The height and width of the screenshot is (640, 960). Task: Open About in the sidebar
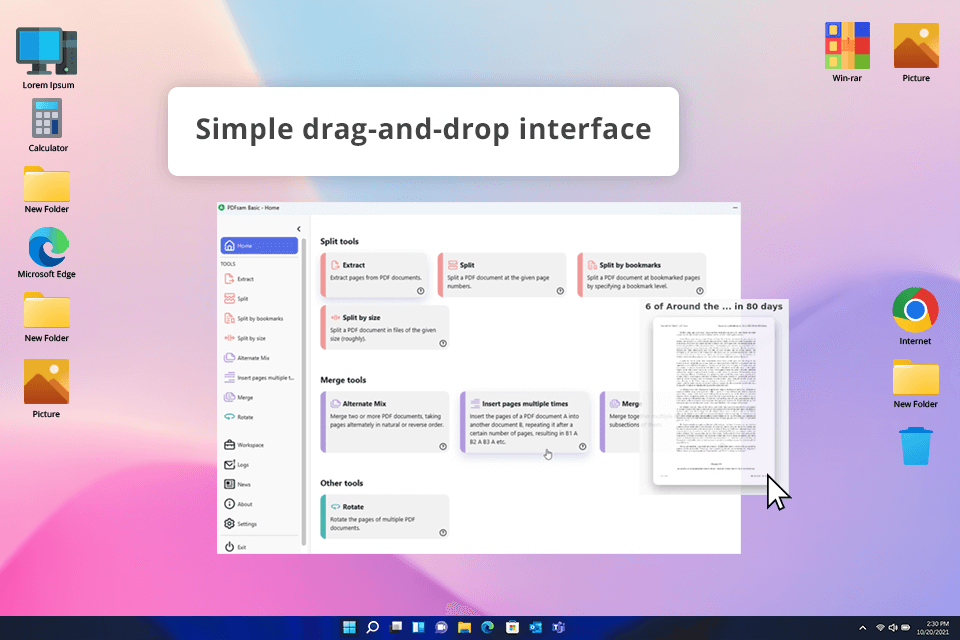259,504
